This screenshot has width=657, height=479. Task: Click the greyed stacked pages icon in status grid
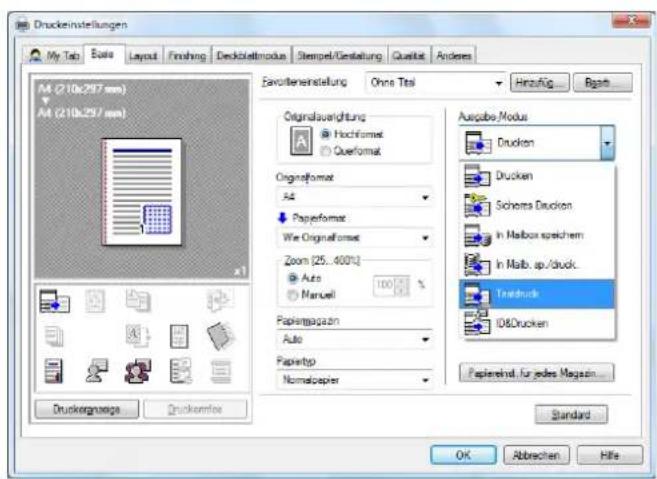click(x=54, y=336)
